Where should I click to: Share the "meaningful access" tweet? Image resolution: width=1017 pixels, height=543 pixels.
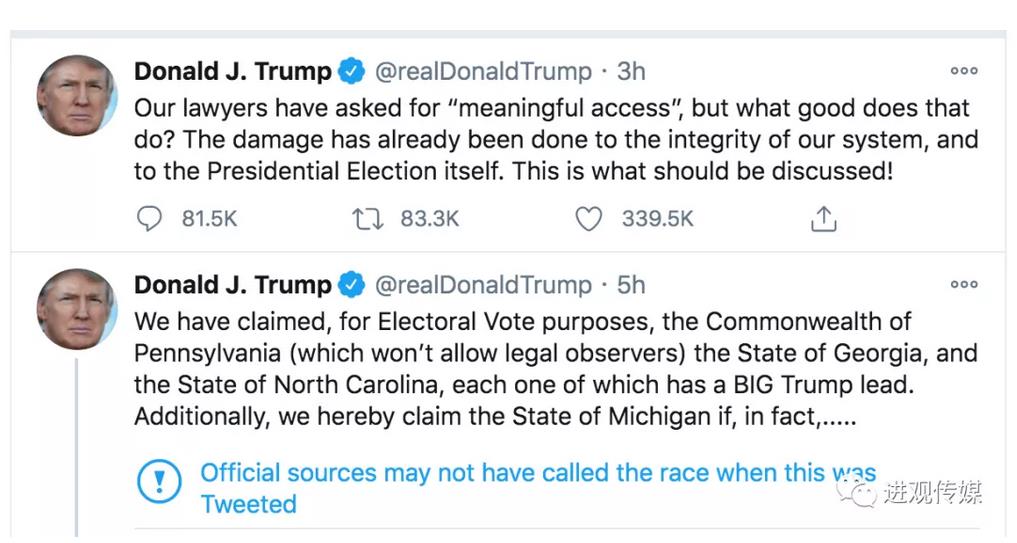click(823, 218)
